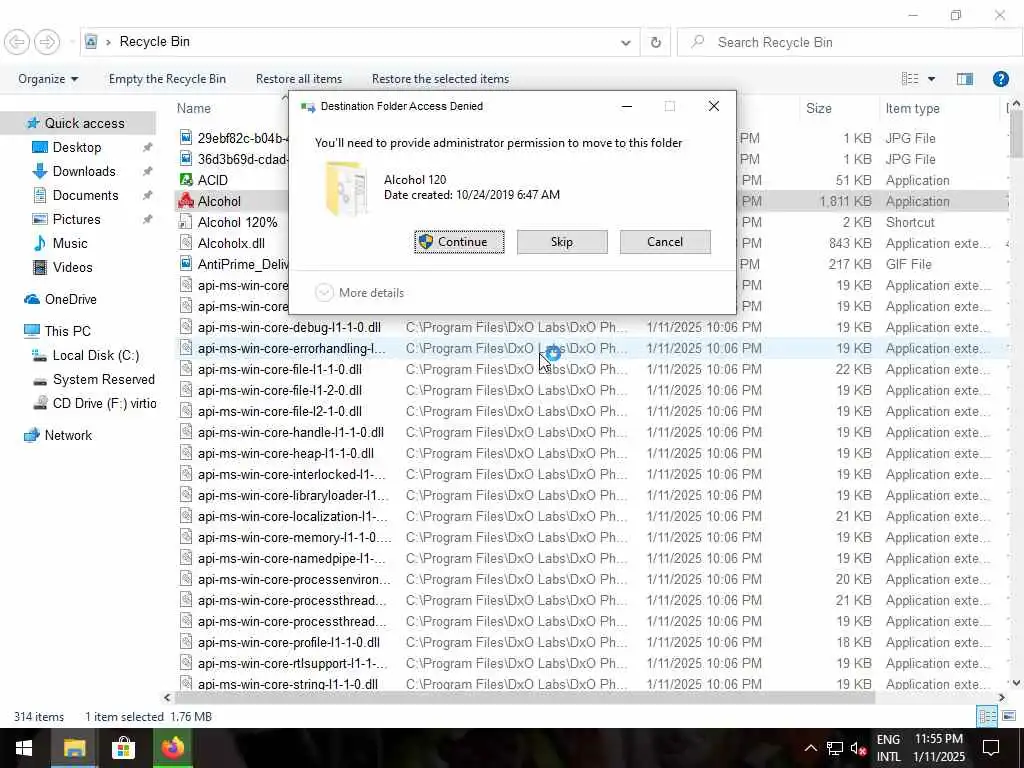Open Videos in navigation pane
The width and height of the screenshot is (1024, 768).
click(72, 267)
